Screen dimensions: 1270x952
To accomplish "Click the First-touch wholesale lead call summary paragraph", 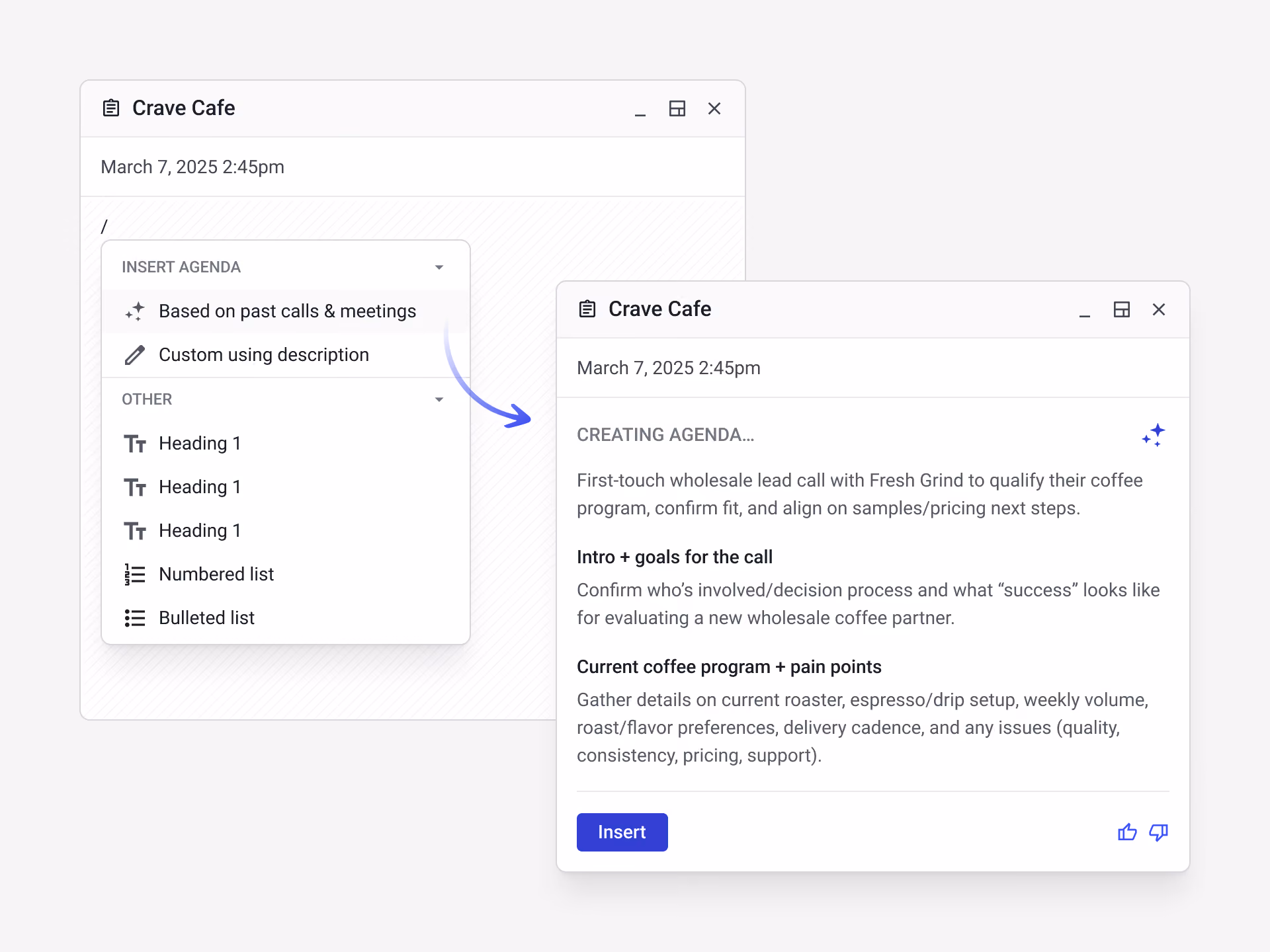I will (x=860, y=495).
